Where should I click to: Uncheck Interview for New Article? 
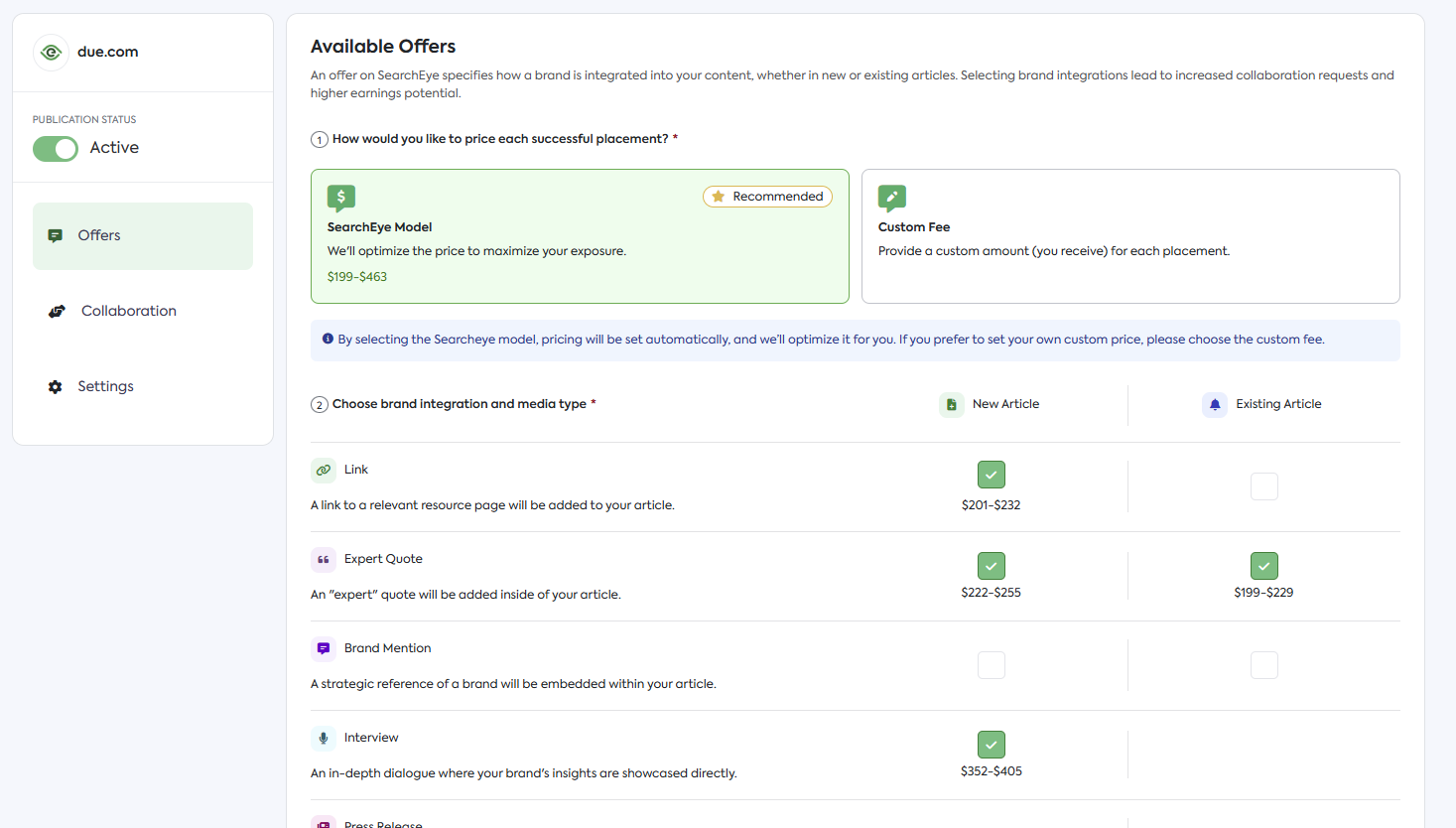tap(992, 745)
